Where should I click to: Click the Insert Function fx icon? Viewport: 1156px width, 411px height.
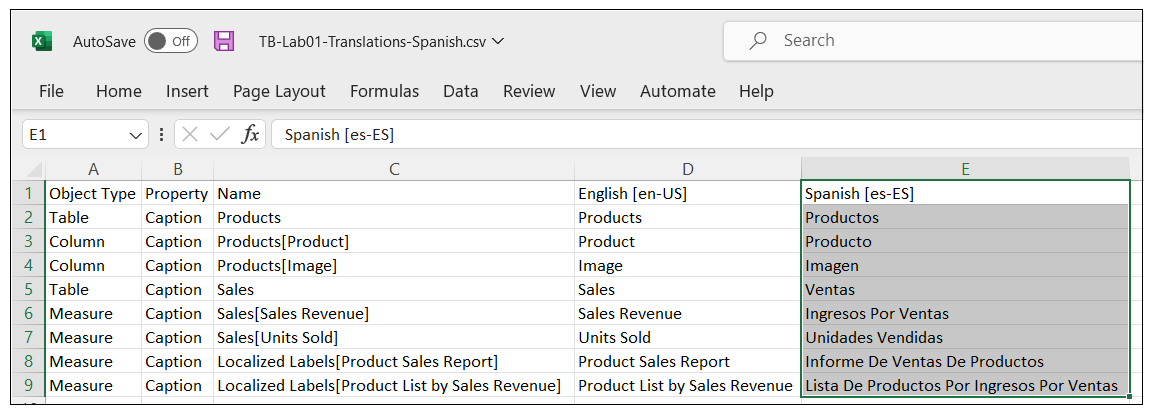tap(251, 135)
